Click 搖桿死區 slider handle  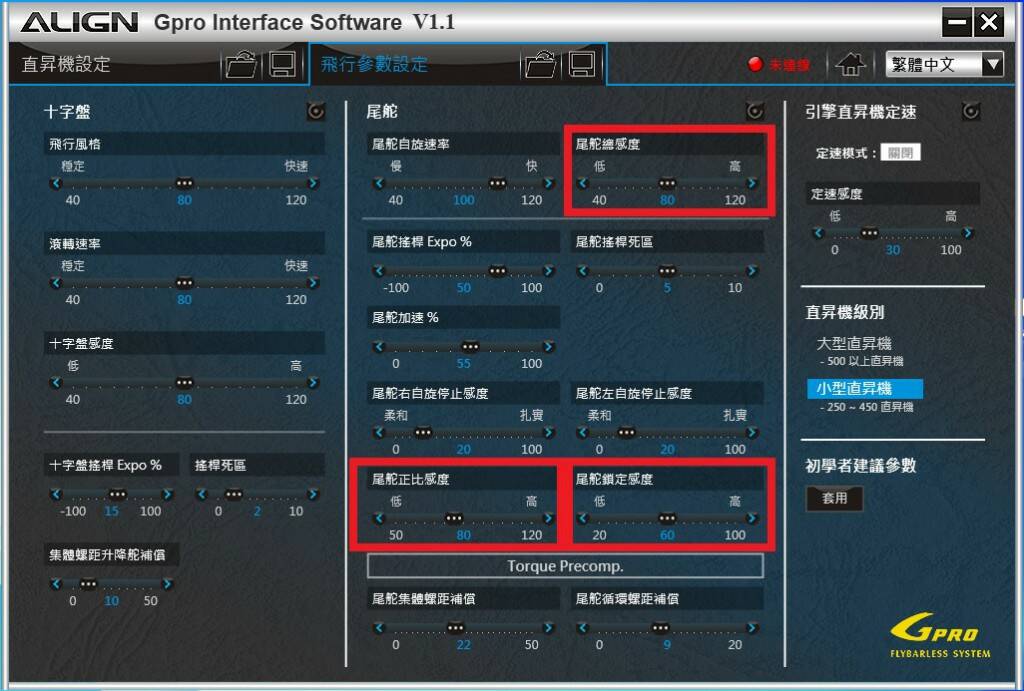[x=234, y=494]
